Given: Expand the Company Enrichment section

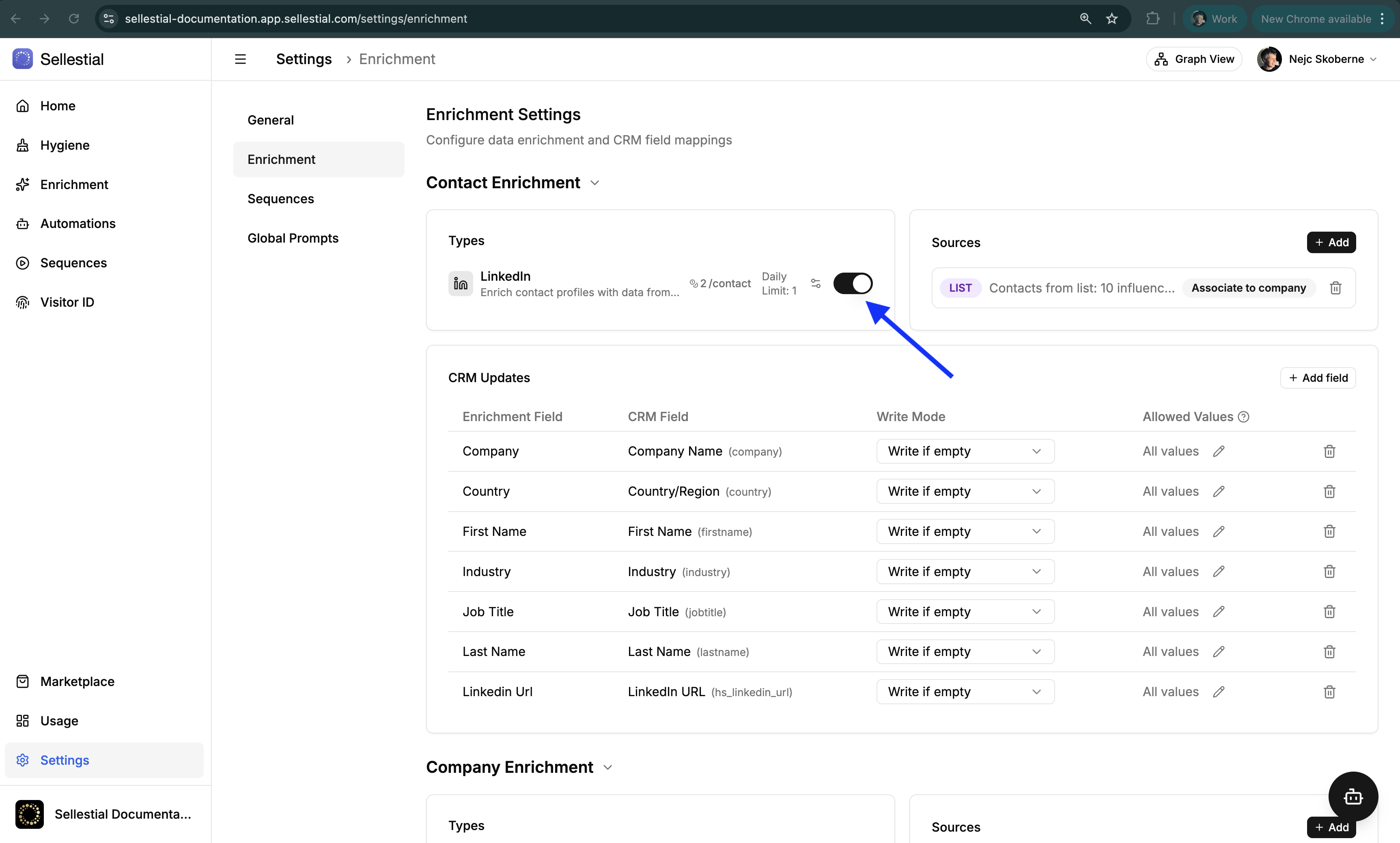Looking at the screenshot, I should pos(607,767).
